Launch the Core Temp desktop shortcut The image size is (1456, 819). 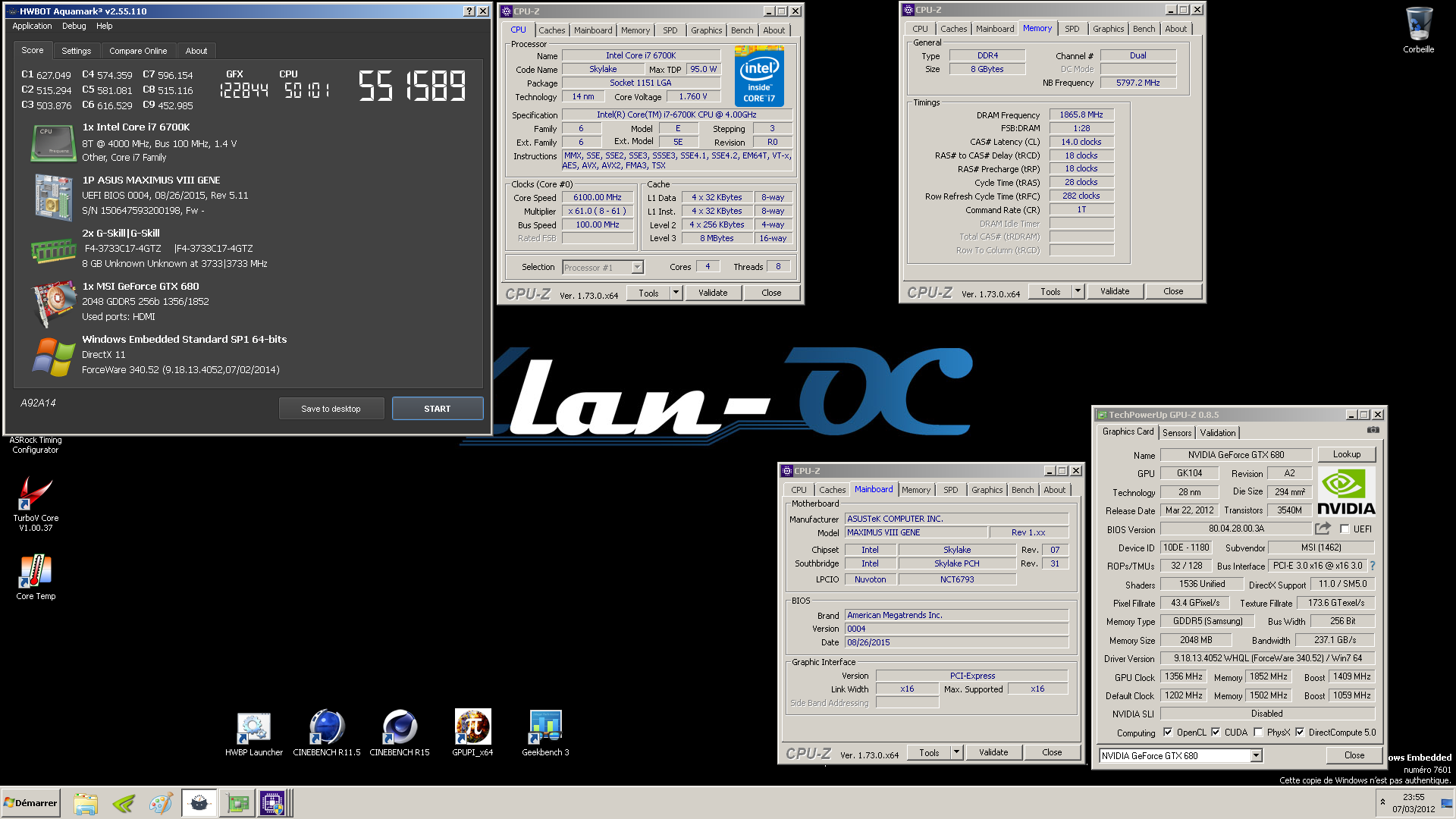tap(36, 577)
